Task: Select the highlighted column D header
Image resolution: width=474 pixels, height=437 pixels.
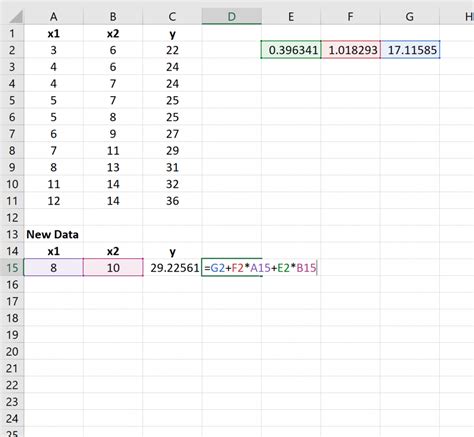Action: (232, 17)
